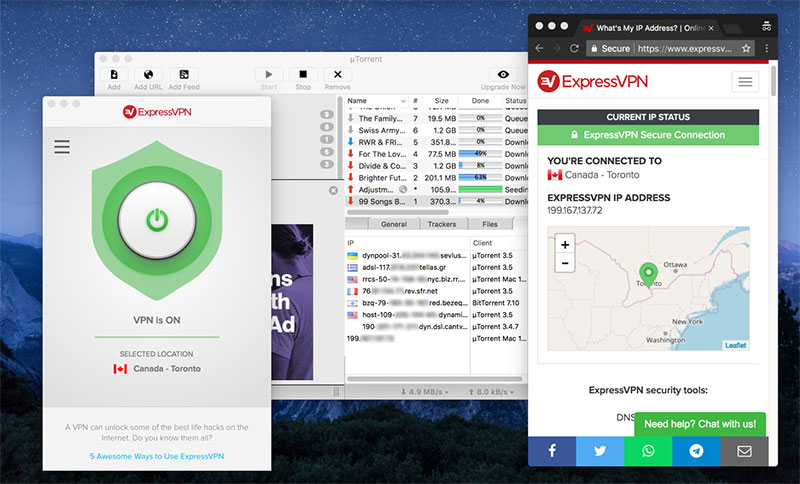Click the browser forward arrow
Viewport: 800px width, 484px height.
click(x=557, y=48)
